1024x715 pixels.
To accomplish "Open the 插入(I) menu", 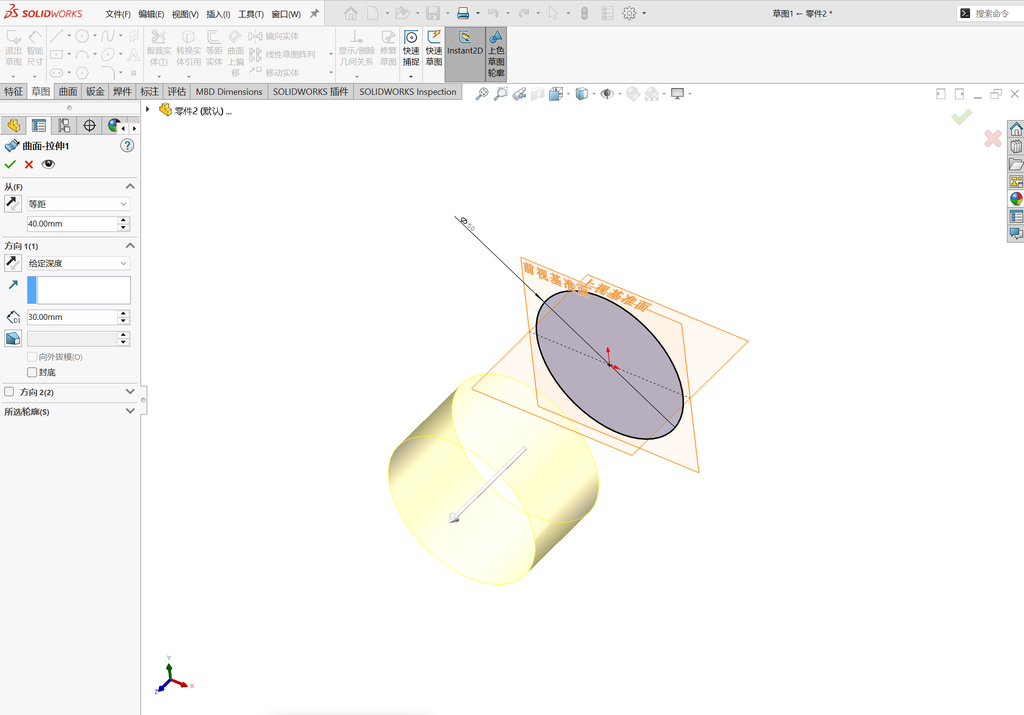I will (x=218, y=14).
